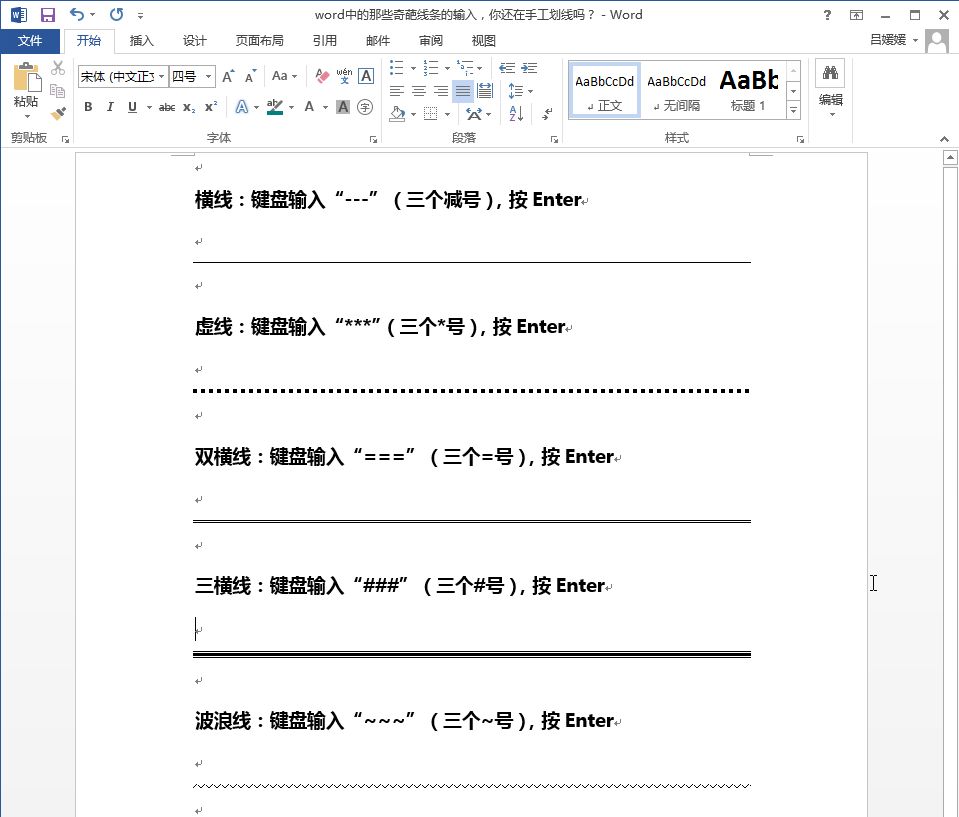Apply distributed alignment

(485, 91)
